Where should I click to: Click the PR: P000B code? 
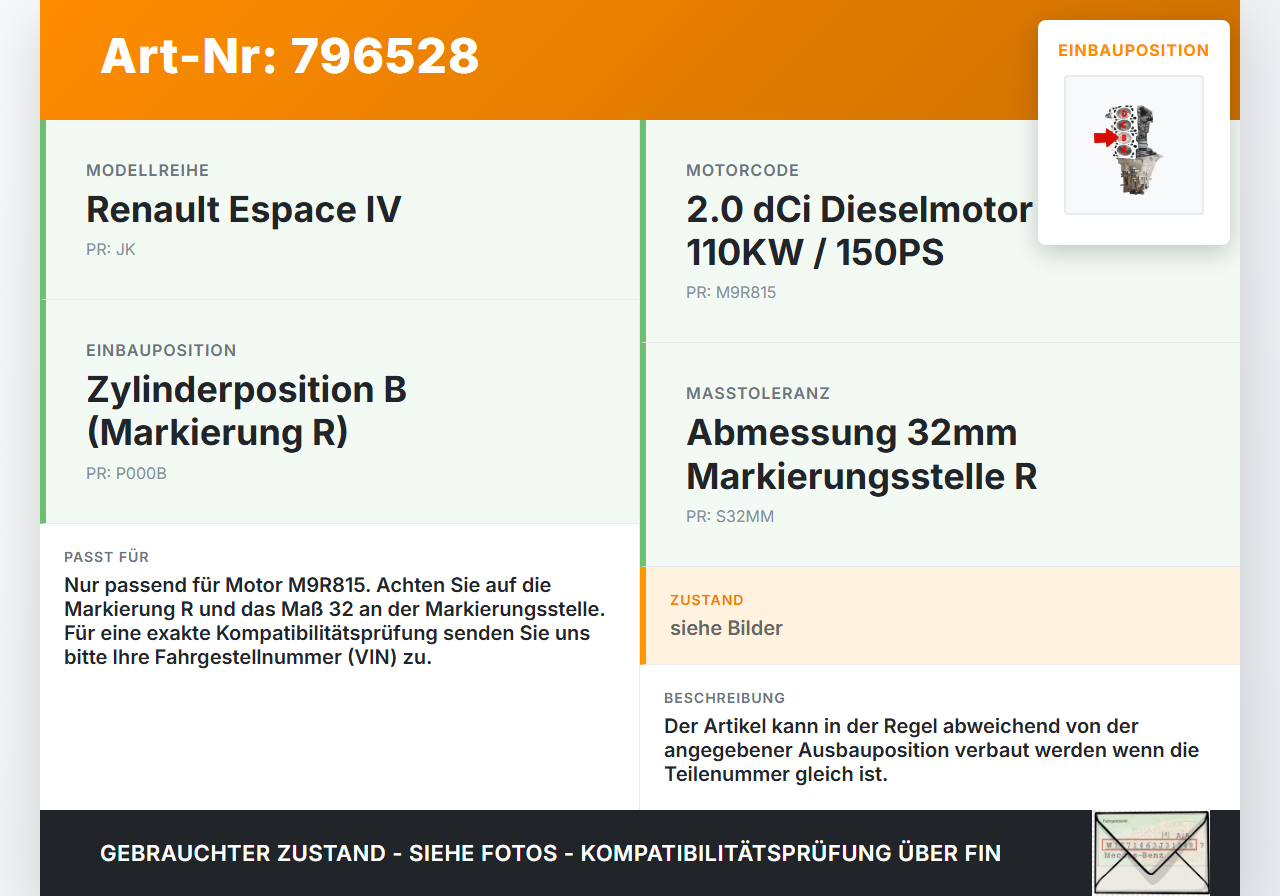[x=127, y=474]
